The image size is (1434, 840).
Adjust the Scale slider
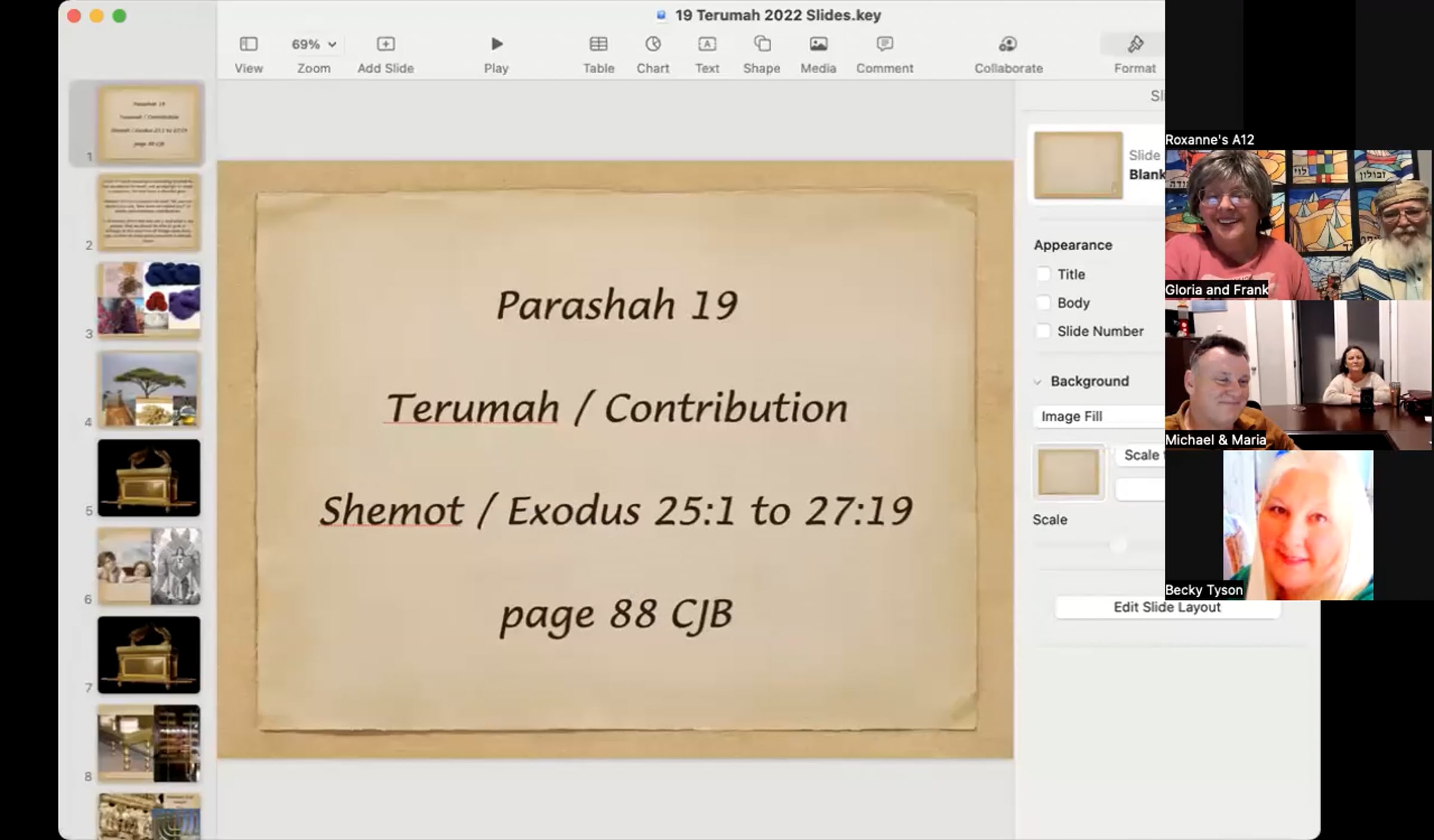pos(1117,545)
